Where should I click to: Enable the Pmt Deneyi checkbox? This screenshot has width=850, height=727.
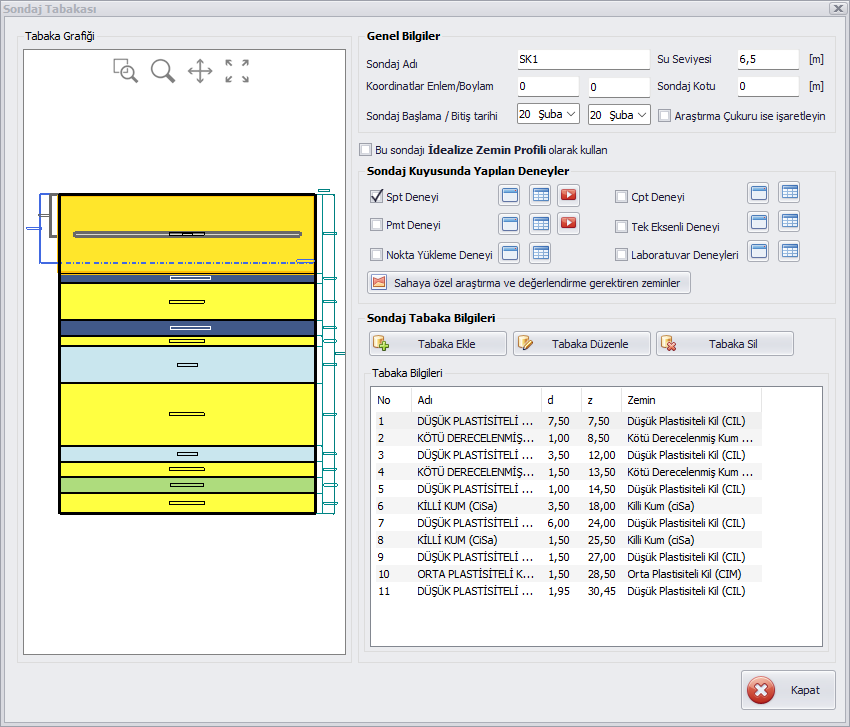(376, 224)
